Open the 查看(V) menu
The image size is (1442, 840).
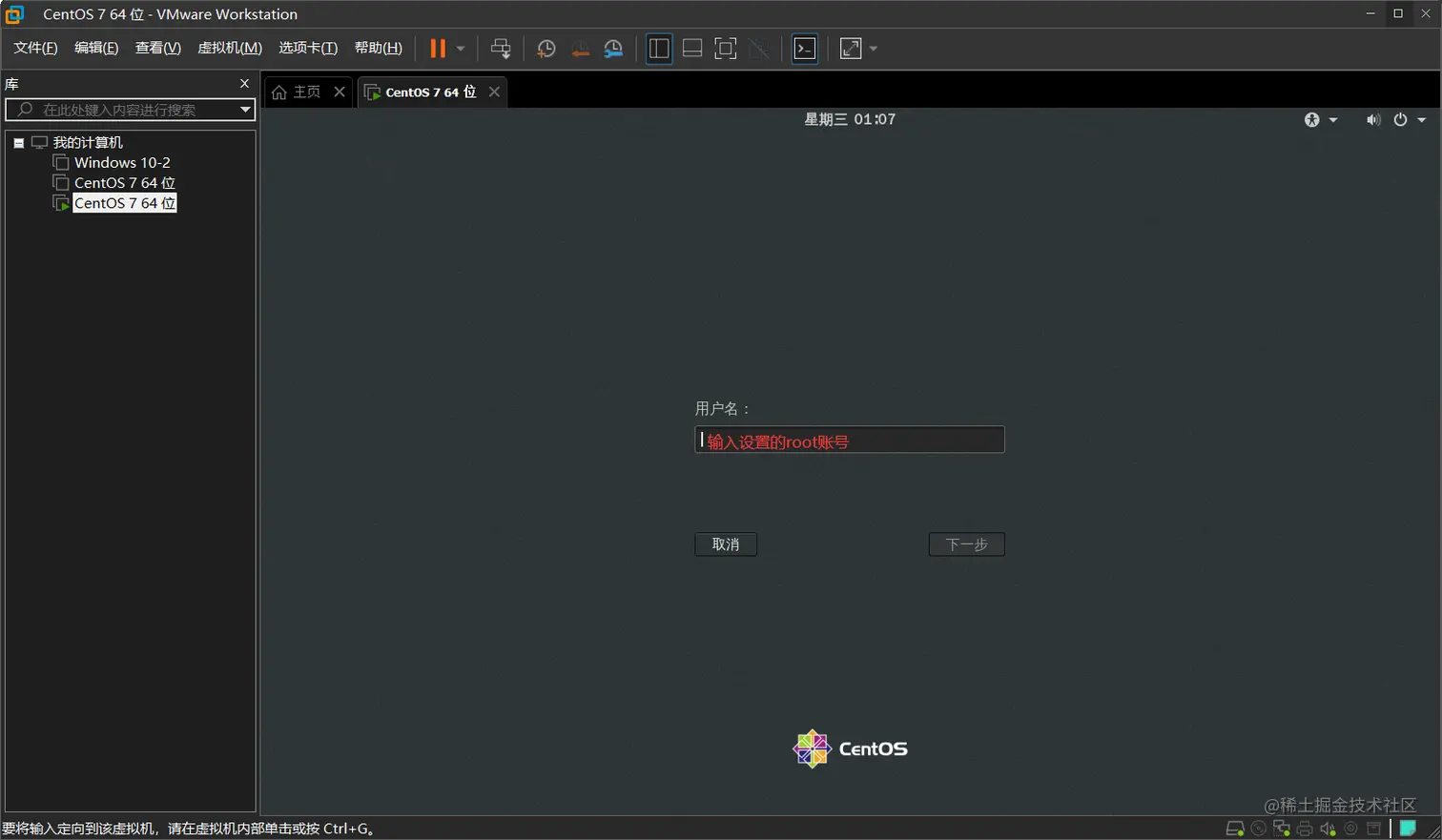[158, 48]
